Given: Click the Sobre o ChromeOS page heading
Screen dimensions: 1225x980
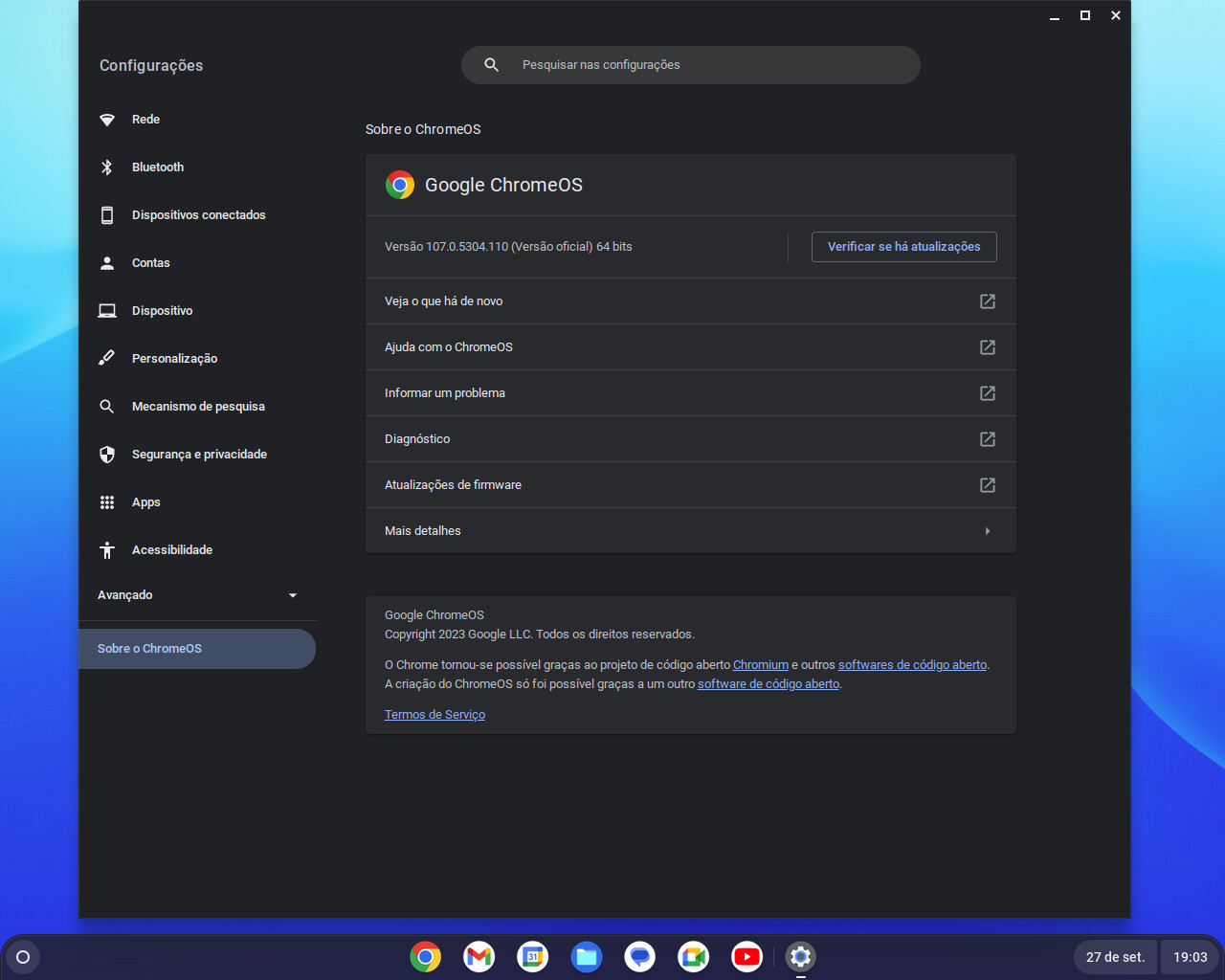Looking at the screenshot, I should 423,129.
